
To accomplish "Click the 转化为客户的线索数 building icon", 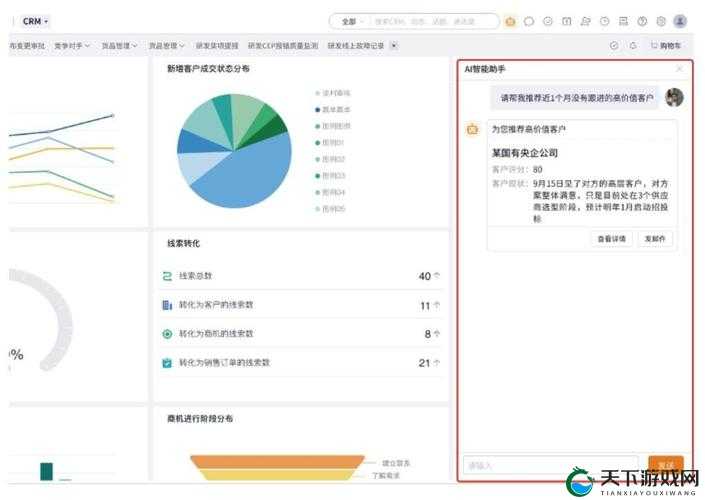I will click(167, 305).
